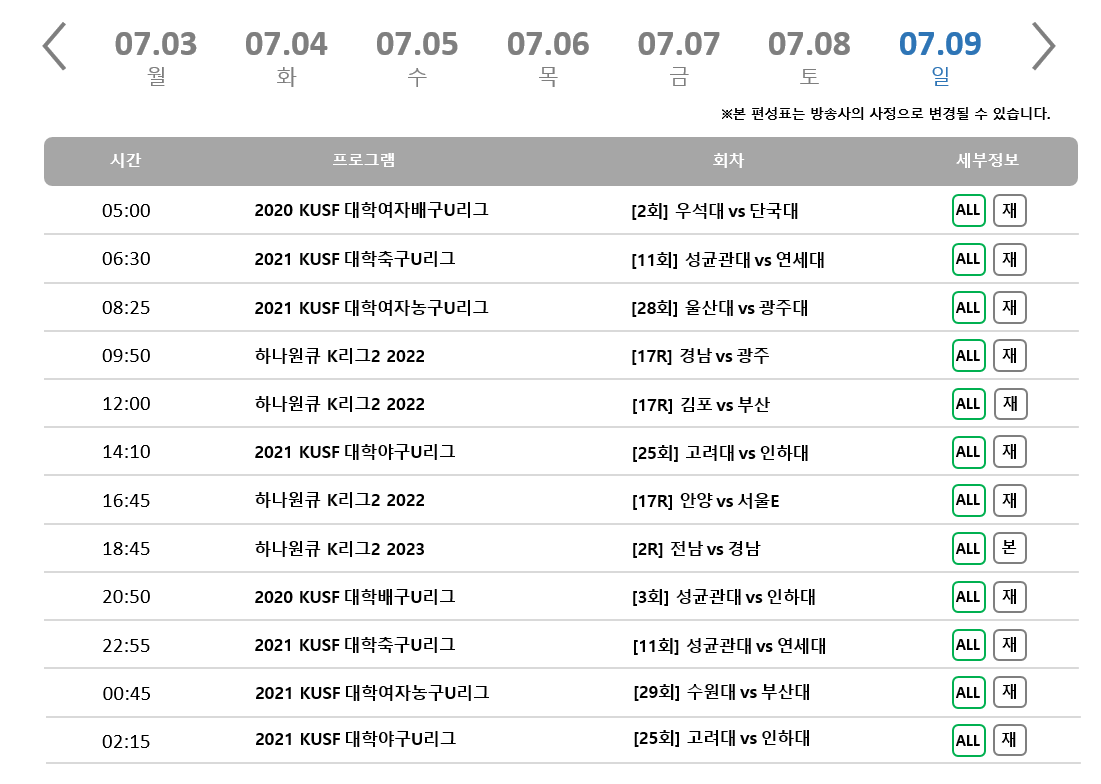Open 2020 KUSF 대학여자배구U리그 program
This screenshot has width=1101, height=784.
371,211
